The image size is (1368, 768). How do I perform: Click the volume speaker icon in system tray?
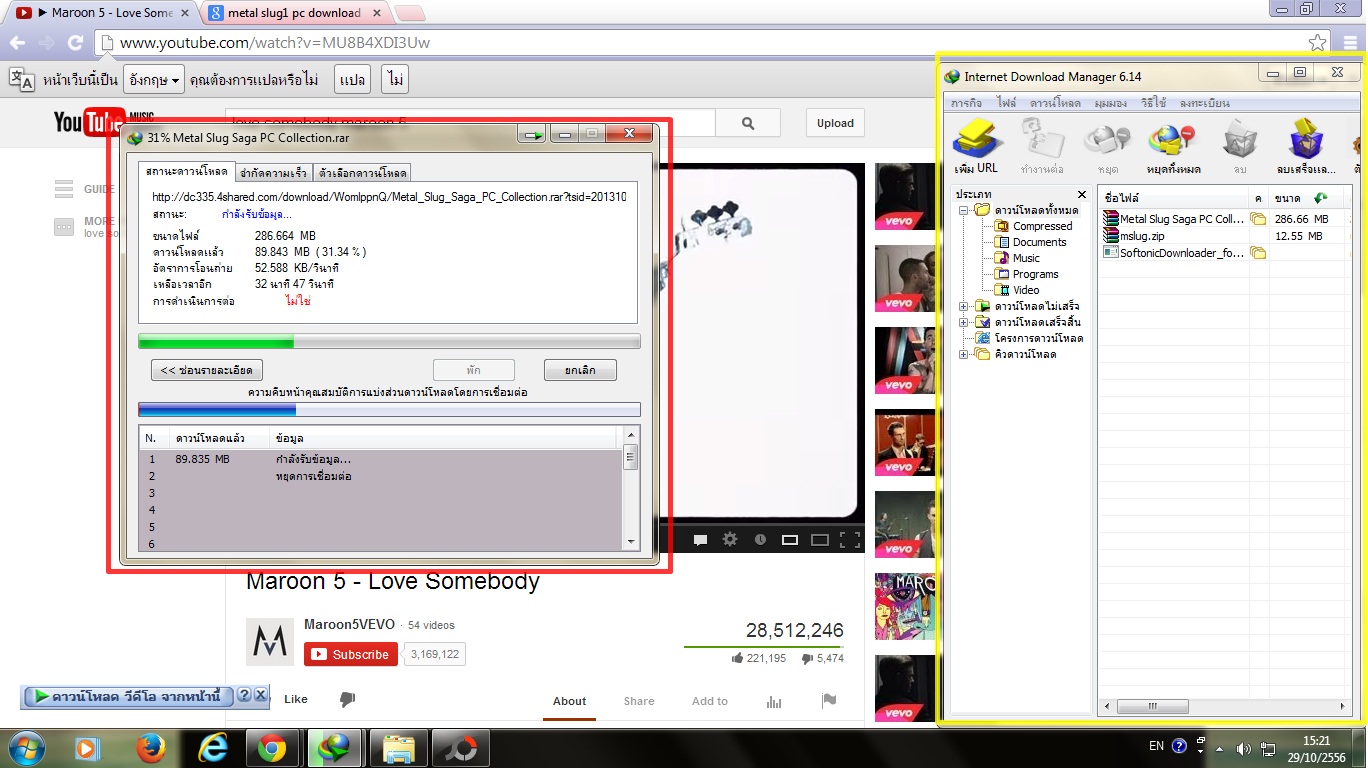(1243, 748)
